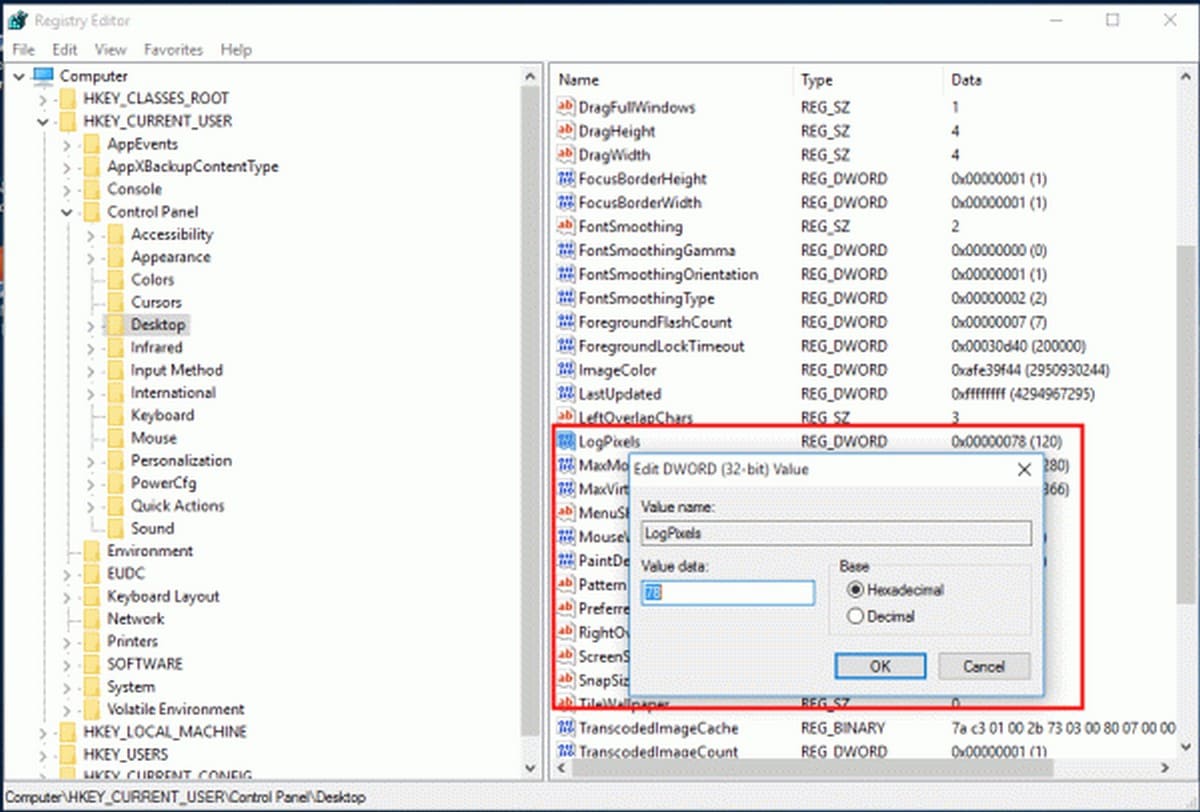Open the Edit menu

click(x=65, y=49)
